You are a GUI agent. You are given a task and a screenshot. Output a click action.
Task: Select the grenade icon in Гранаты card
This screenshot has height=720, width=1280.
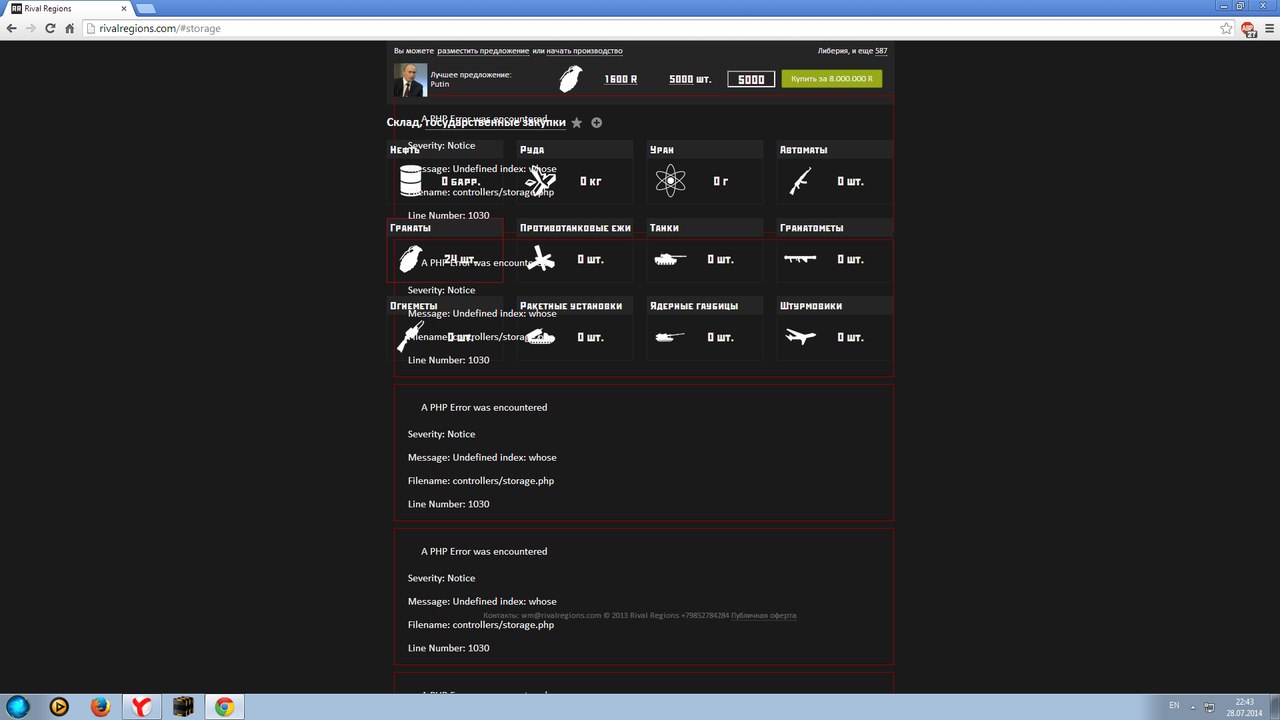pos(410,259)
